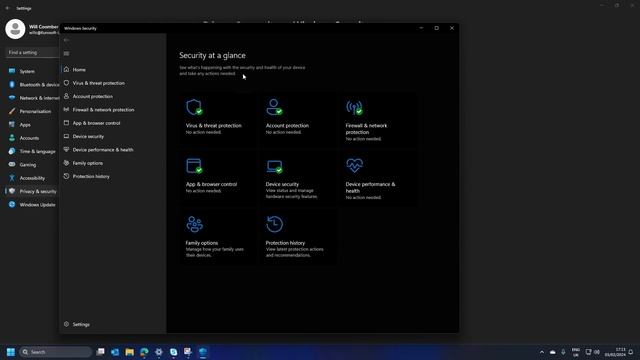Click the user profile avatar in Settings

(x=15, y=29)
